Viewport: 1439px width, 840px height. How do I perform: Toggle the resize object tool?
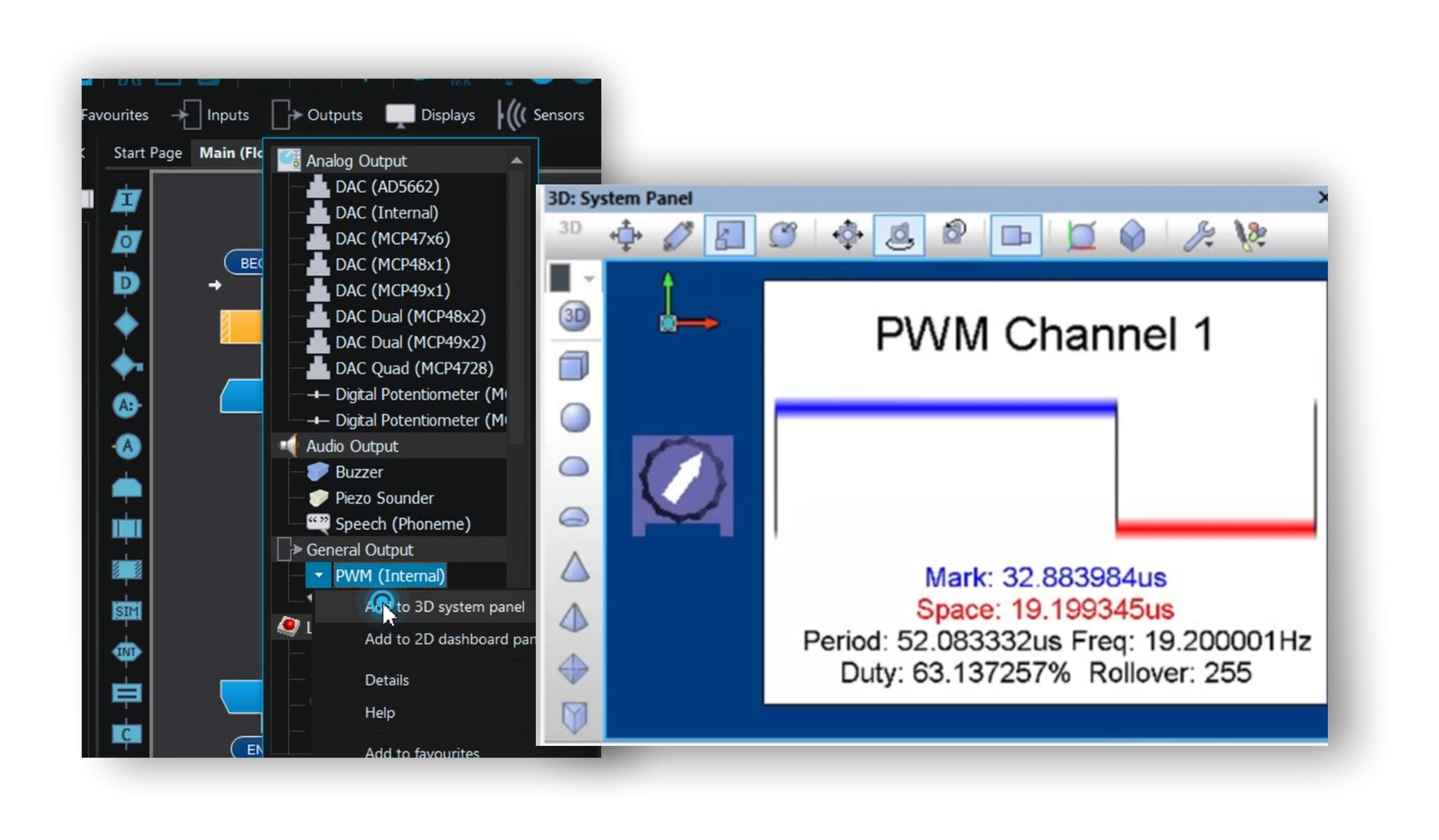pos(729,235)
